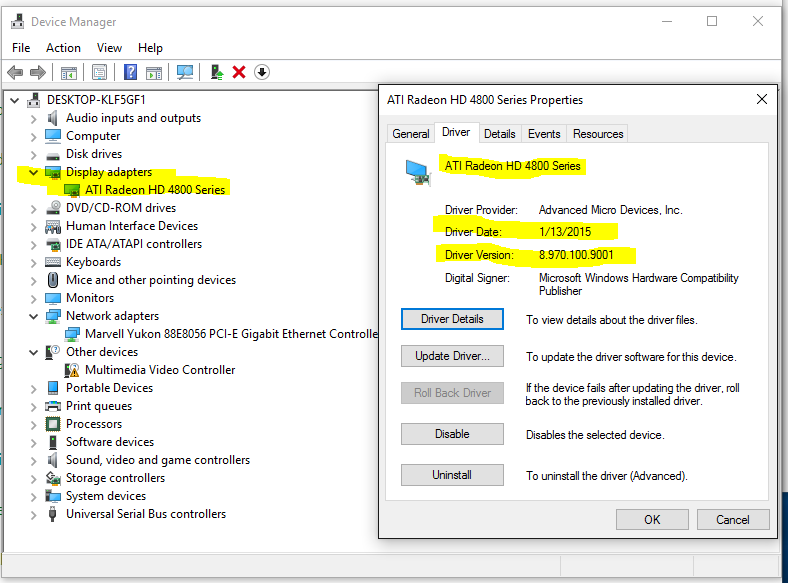
Task: Open the View menu
Action: 109,48
